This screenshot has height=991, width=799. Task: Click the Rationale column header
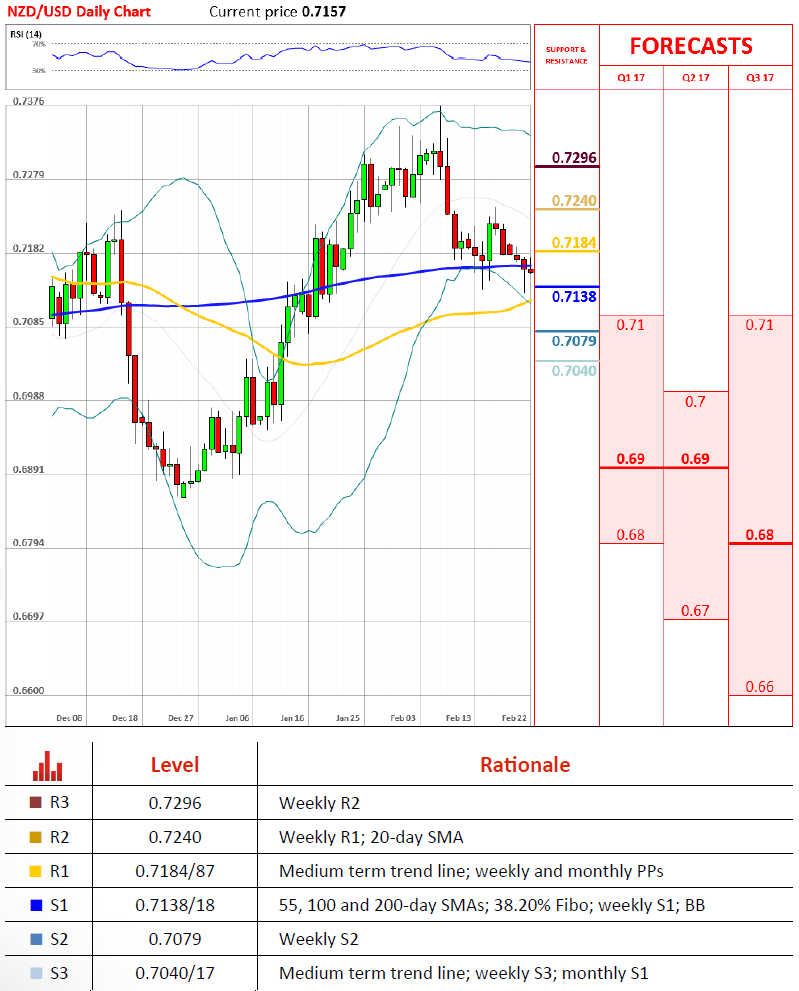click(x=525, y=765)
